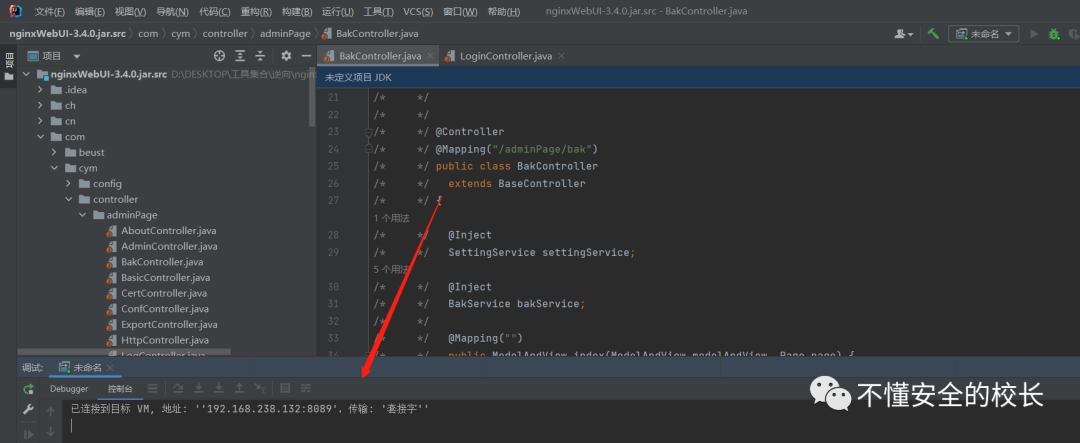Switch to the Debugger tab
The width and height of the screenshot is (1080, 443).
(69, 389)
